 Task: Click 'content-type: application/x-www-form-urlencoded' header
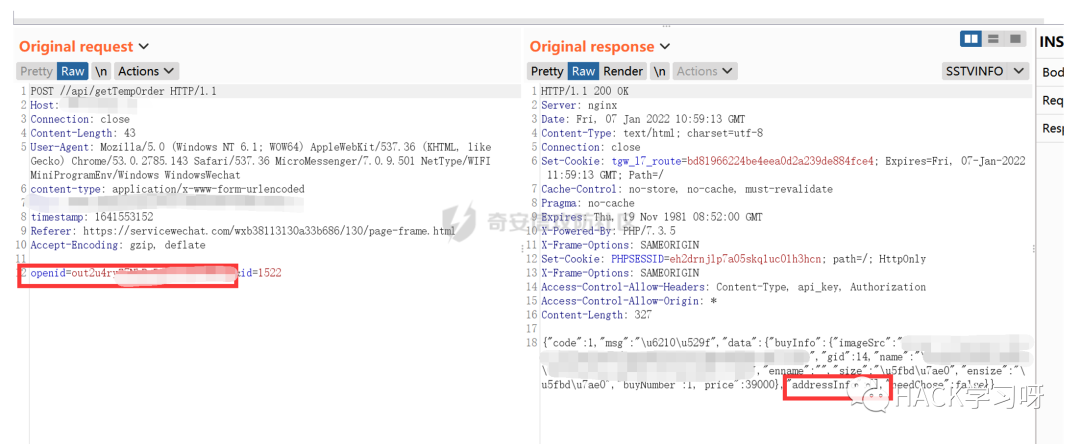click(167, 189)
